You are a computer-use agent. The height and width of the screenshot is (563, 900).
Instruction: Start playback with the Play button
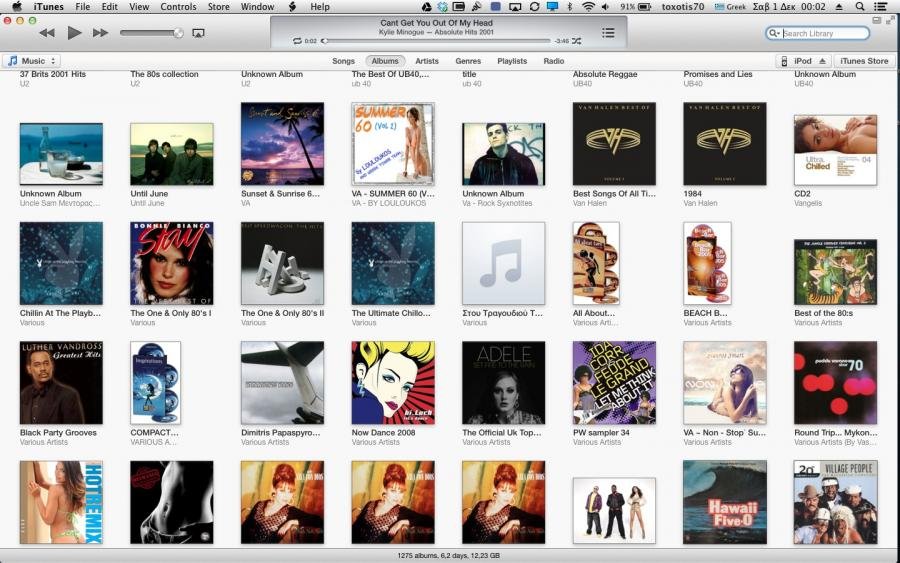(x=74, y=33)
